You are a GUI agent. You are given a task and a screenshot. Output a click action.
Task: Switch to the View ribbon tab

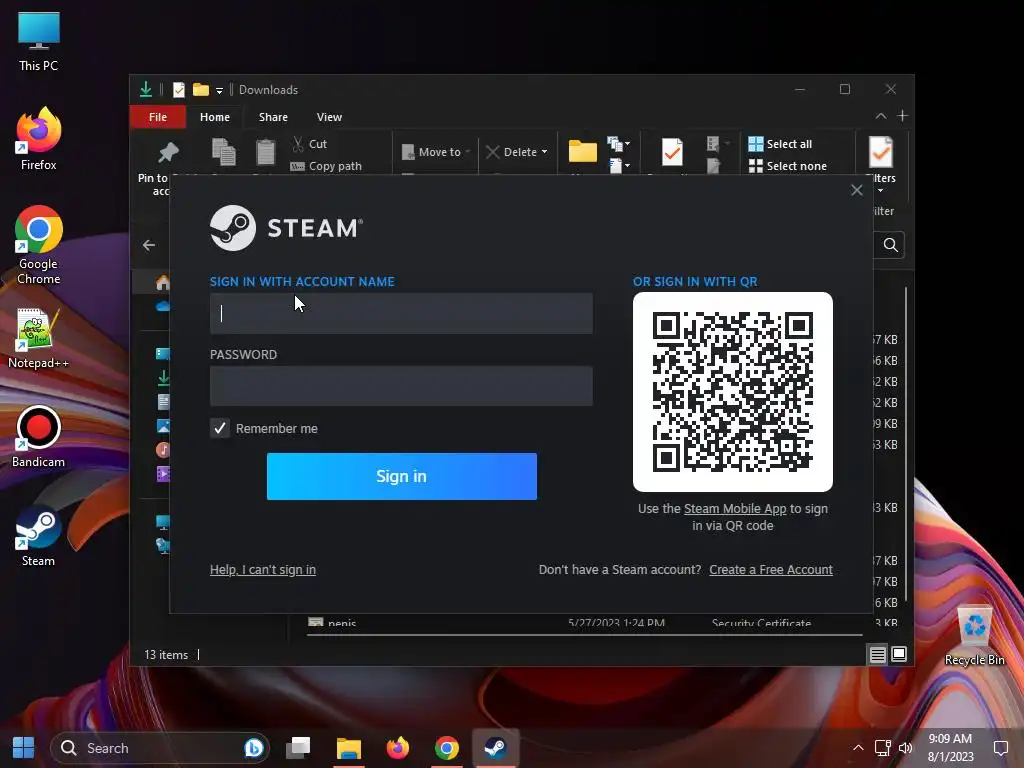pyautogui.click(x=329, y=117)
